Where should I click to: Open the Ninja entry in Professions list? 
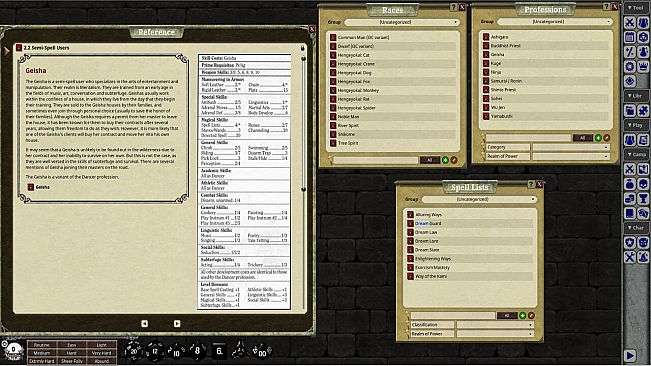496,72
